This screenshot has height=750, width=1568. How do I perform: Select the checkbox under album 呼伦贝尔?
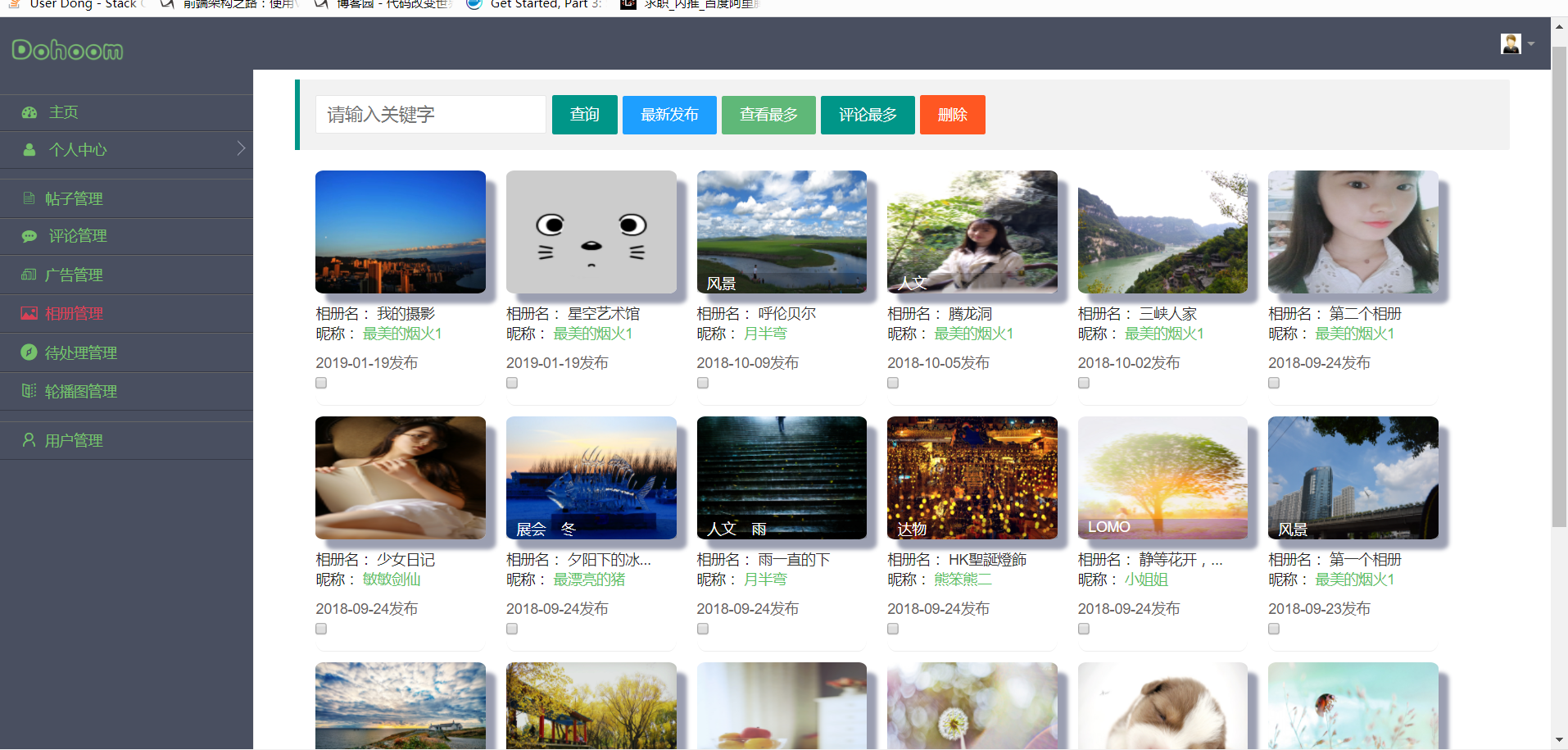[x=703, y=383]
